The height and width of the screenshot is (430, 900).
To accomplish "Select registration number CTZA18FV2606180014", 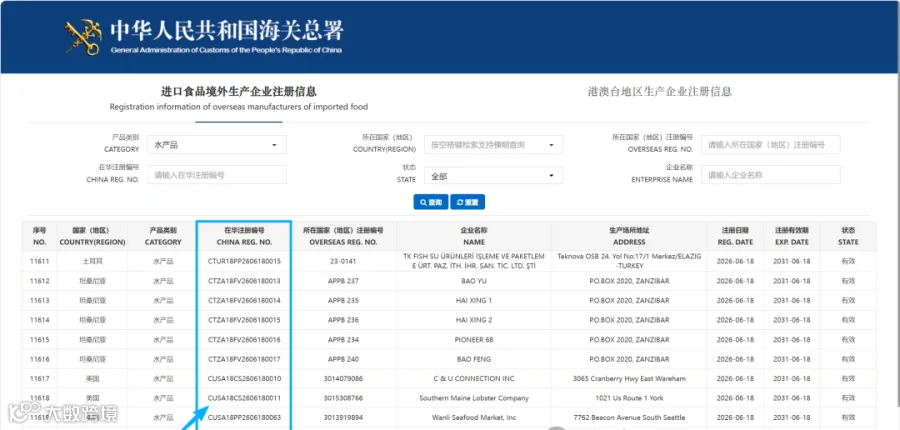I will tap(244, 300).
